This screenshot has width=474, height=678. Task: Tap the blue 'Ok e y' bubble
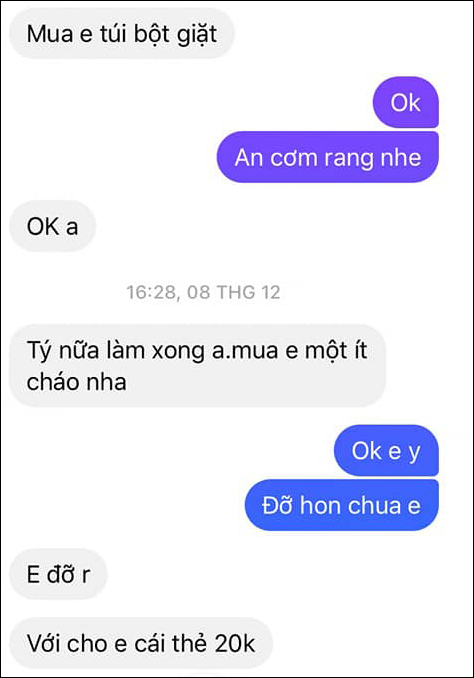point(386,451)
